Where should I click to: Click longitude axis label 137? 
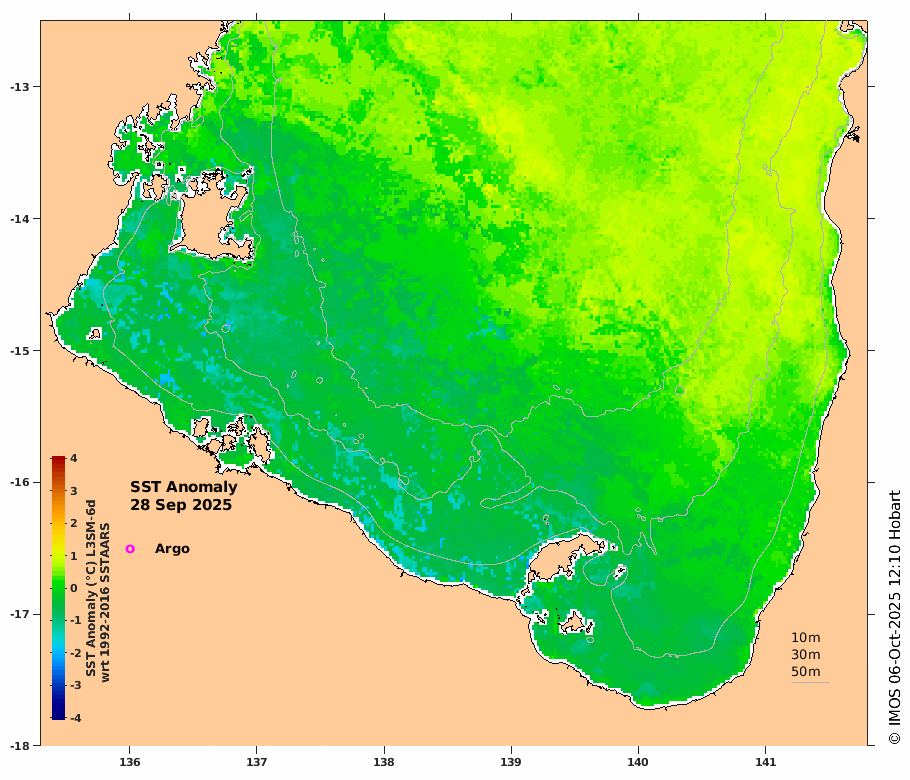[x=257, y=762]
